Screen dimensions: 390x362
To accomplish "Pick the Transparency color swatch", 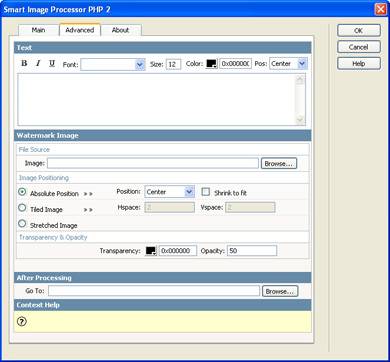I will [151, 251].
